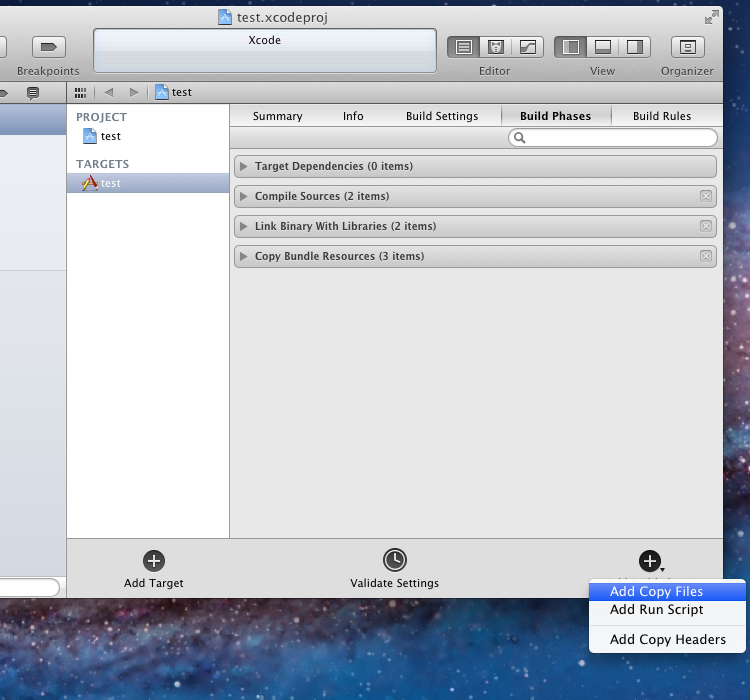Open the breakpoint navigator icon
750x700 pixels.
tap(4, 93)
